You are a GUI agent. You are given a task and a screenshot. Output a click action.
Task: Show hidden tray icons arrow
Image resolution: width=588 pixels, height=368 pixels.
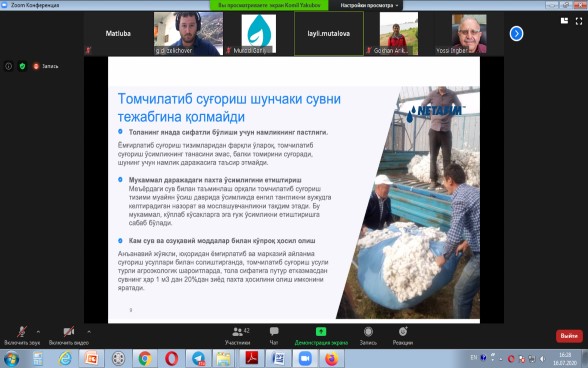(501, 359)
